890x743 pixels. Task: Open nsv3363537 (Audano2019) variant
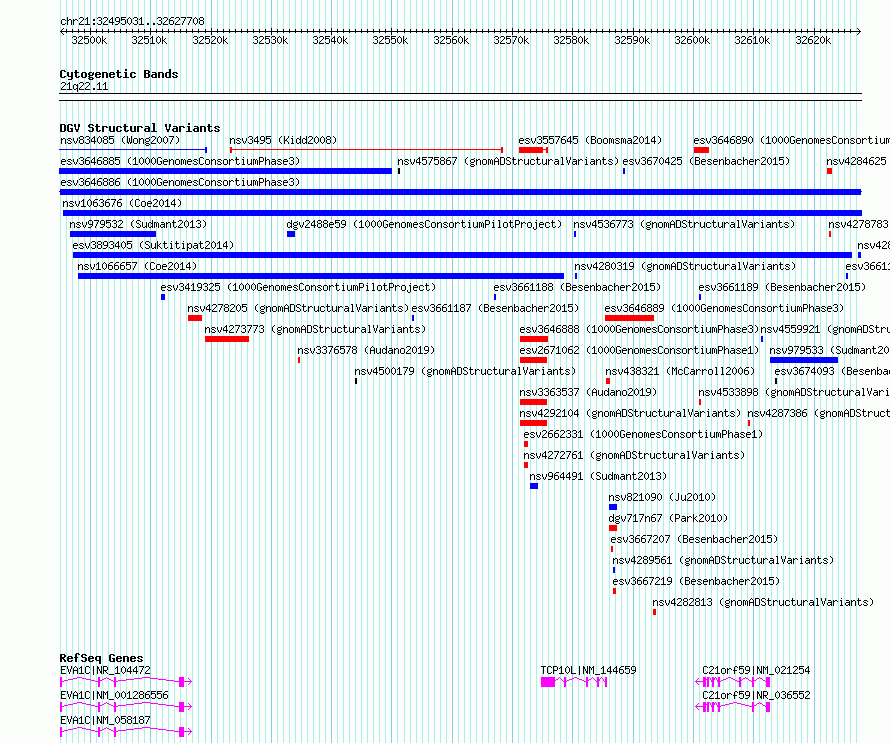588,392
